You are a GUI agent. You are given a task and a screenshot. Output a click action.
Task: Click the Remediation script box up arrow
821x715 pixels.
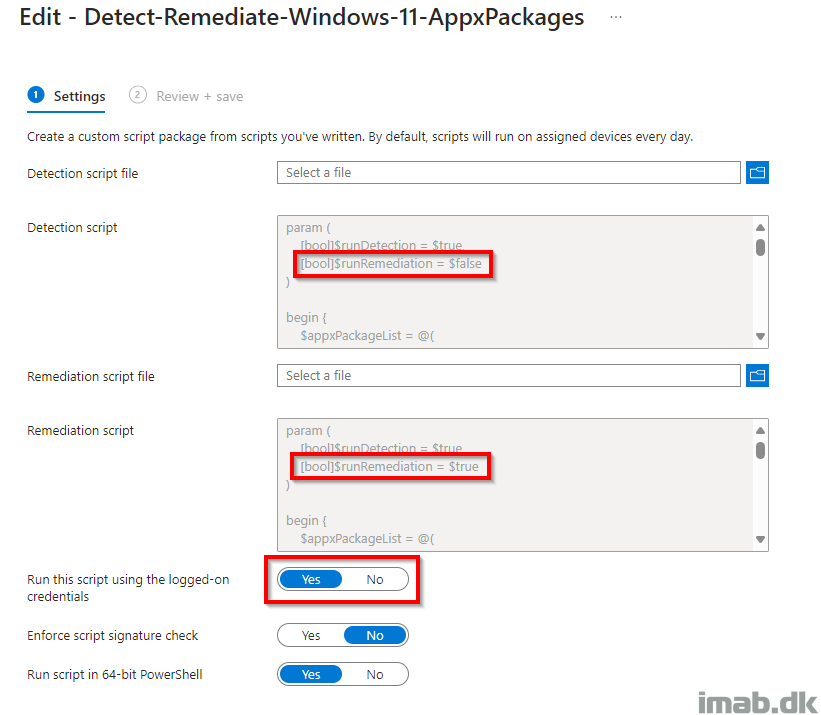[760, 431]
